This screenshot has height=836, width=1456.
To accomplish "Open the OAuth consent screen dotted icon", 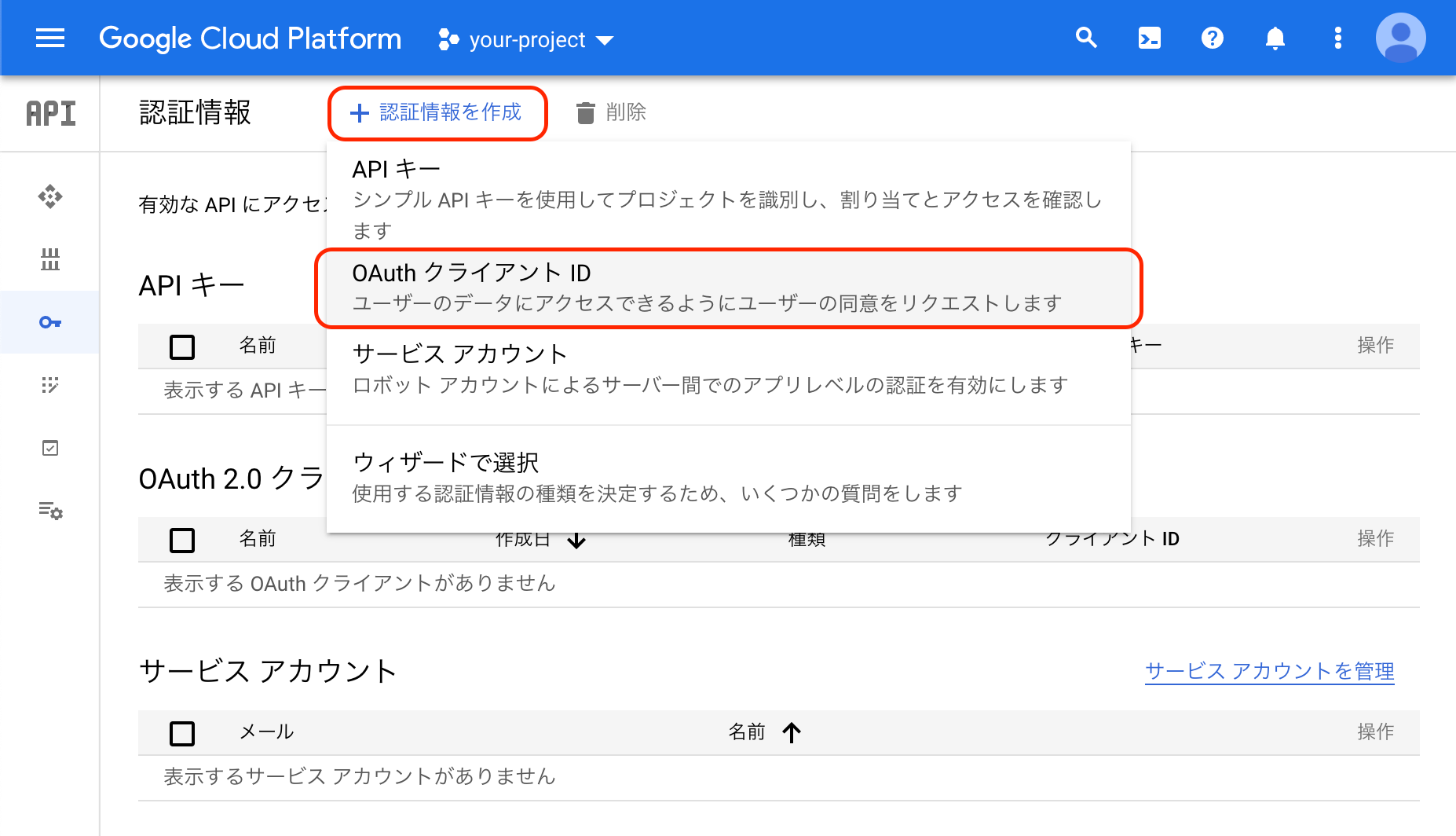I will (50, 385).
